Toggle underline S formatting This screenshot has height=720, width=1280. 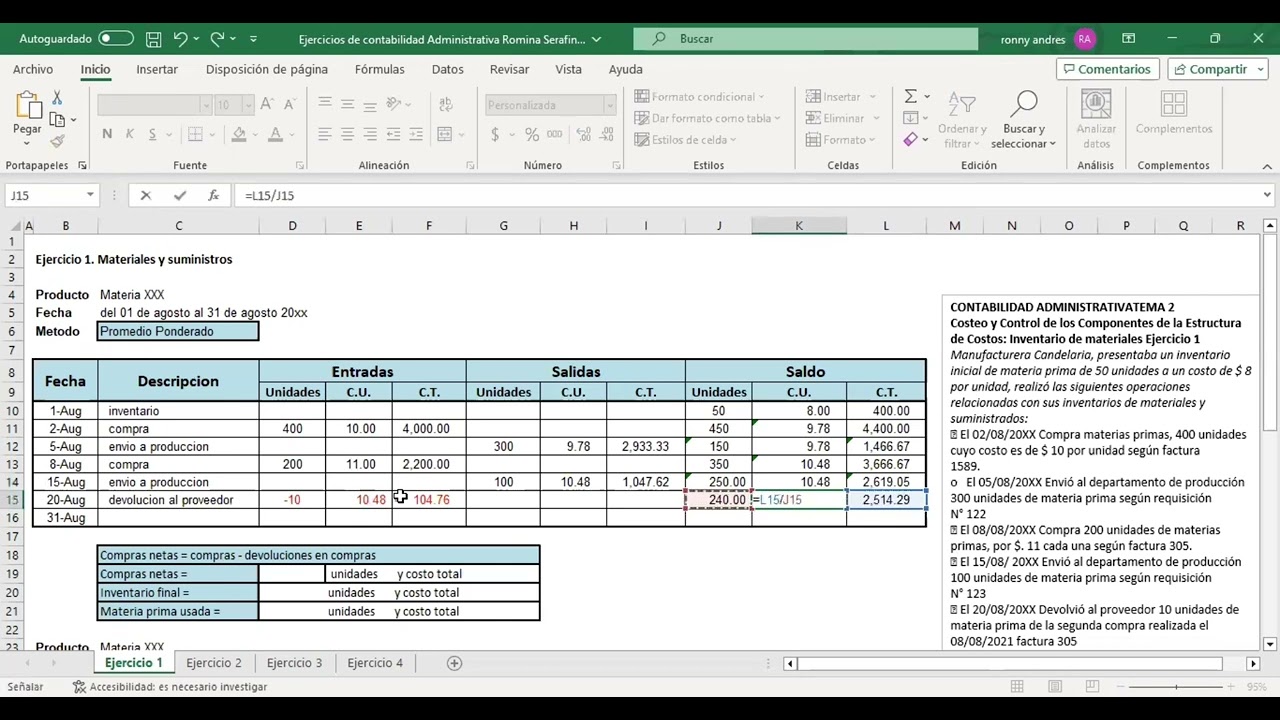[152, 134]
